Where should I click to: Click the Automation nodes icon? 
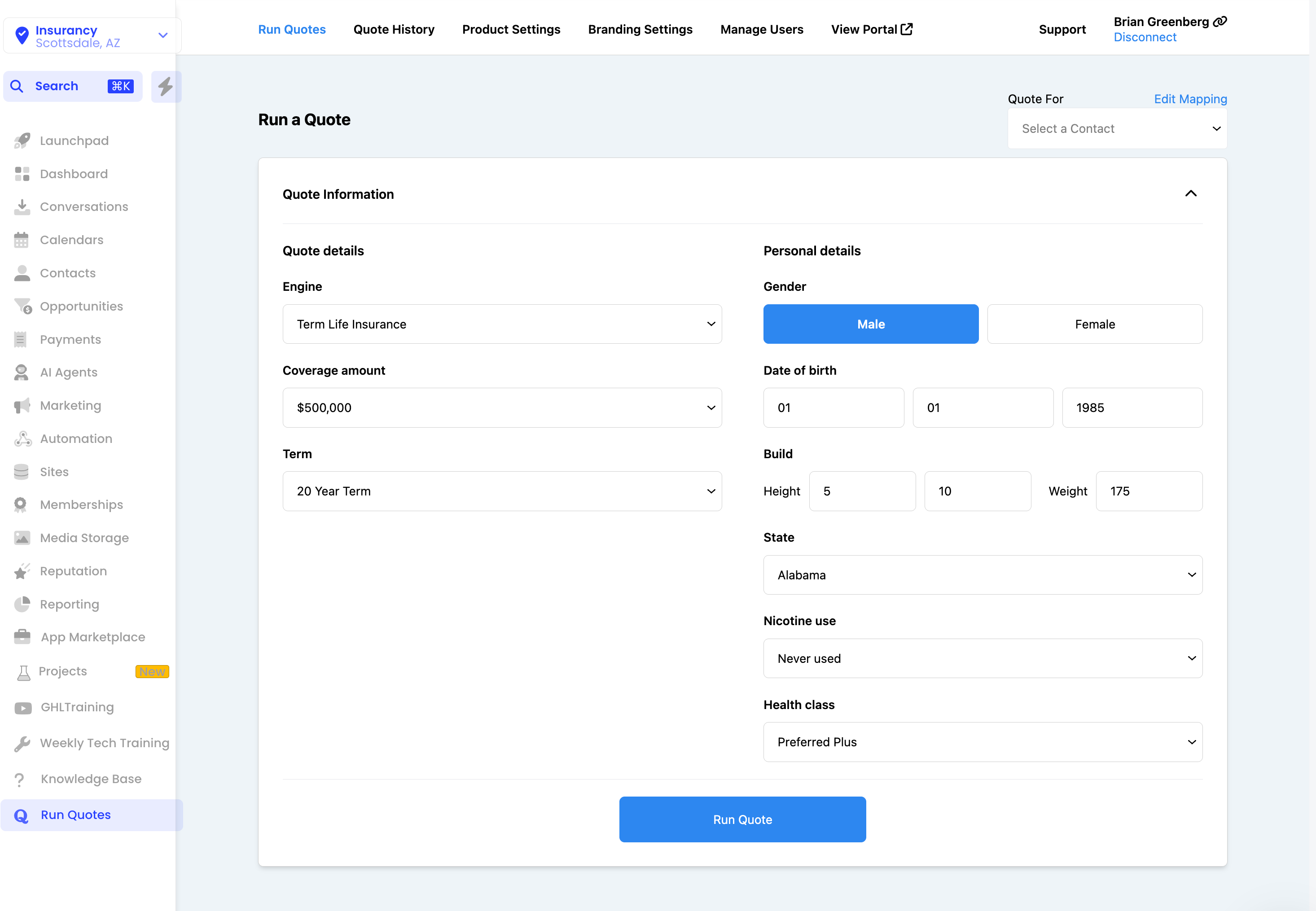click(23, 439)
